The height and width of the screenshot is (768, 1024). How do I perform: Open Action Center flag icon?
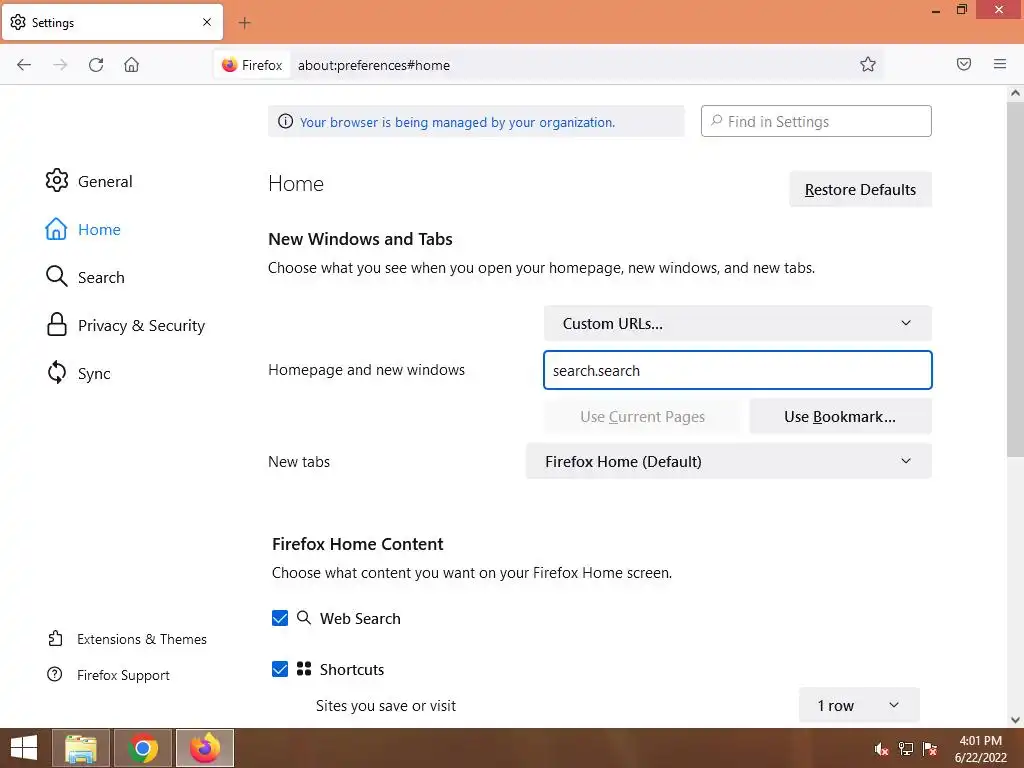coord(930,749)
